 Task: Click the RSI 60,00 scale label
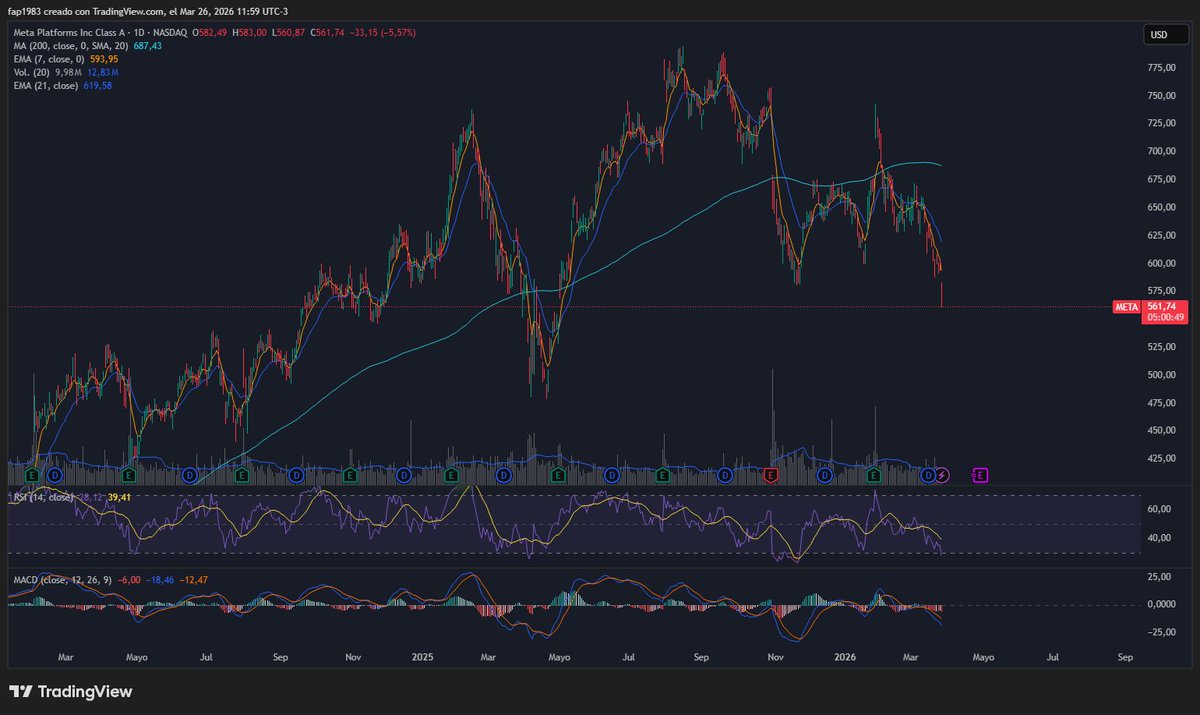tap(1158, 509)
